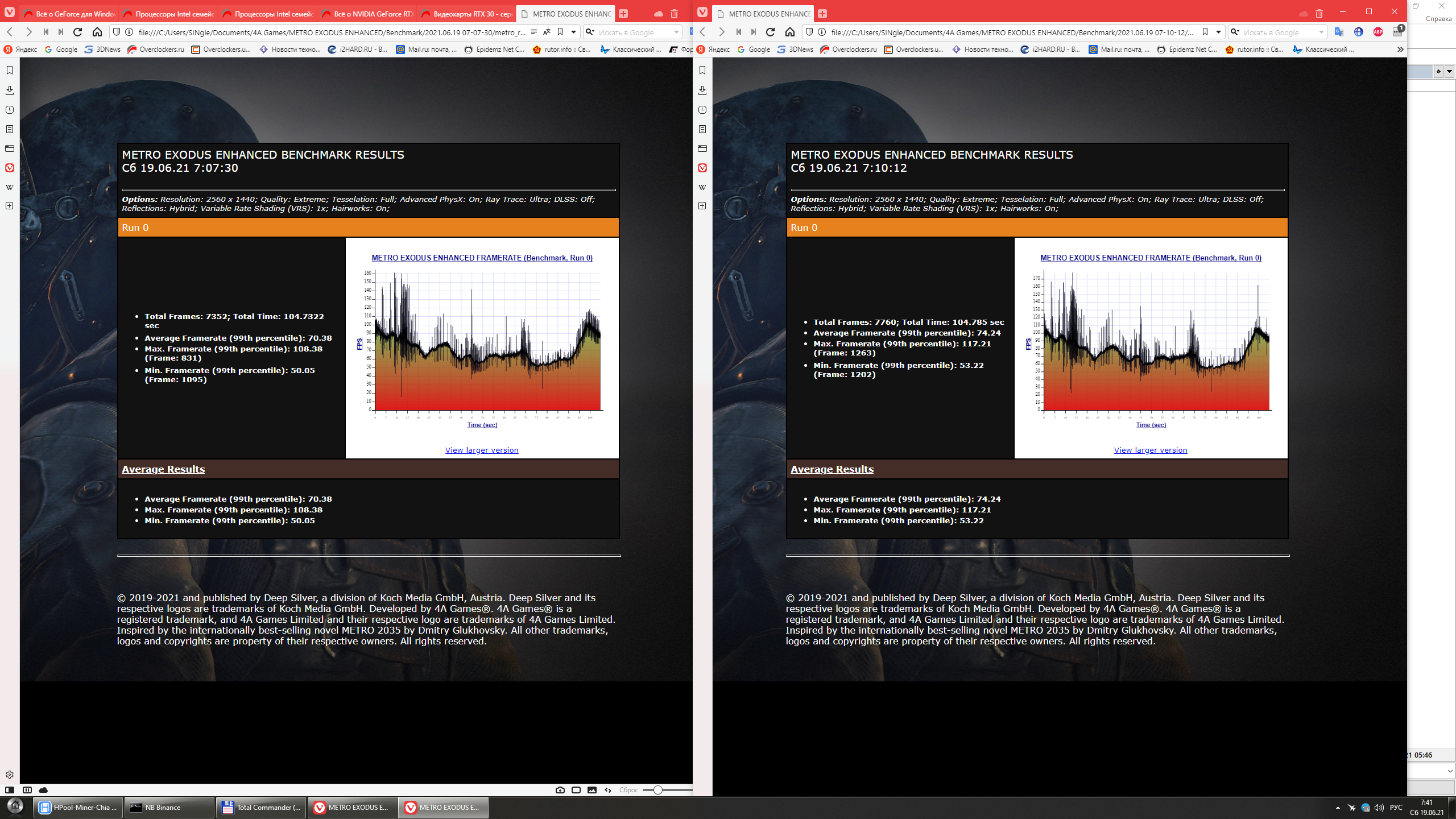
Task: Open the rutor.info bookmark in left window
Action: (x=562, y=49)
